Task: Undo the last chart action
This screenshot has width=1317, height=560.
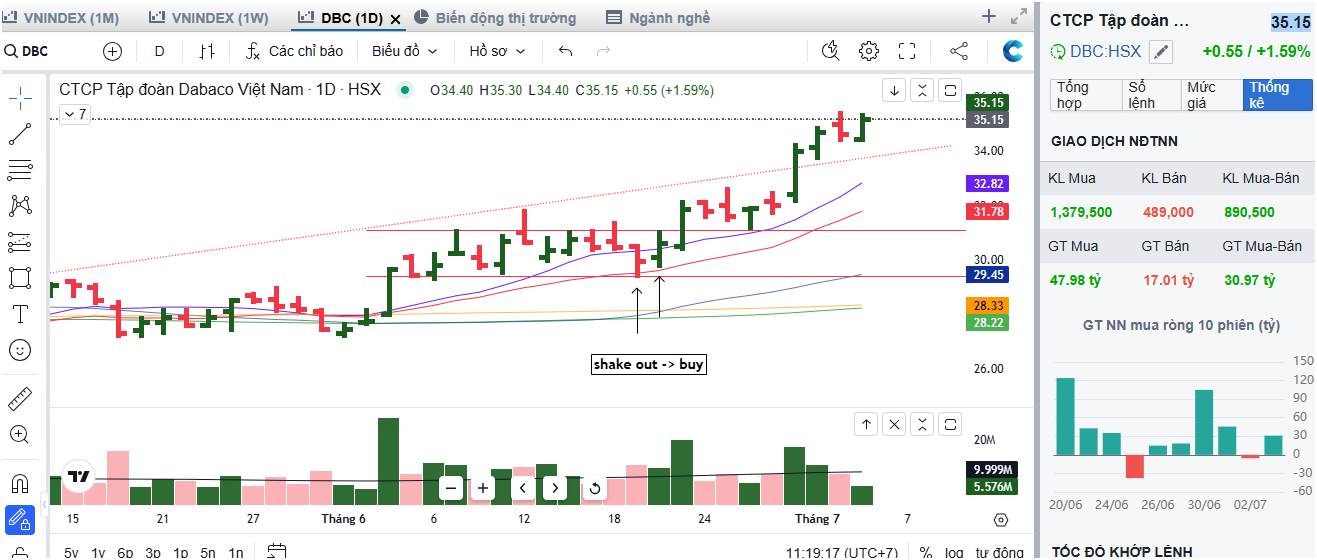Action: [566, 51]
